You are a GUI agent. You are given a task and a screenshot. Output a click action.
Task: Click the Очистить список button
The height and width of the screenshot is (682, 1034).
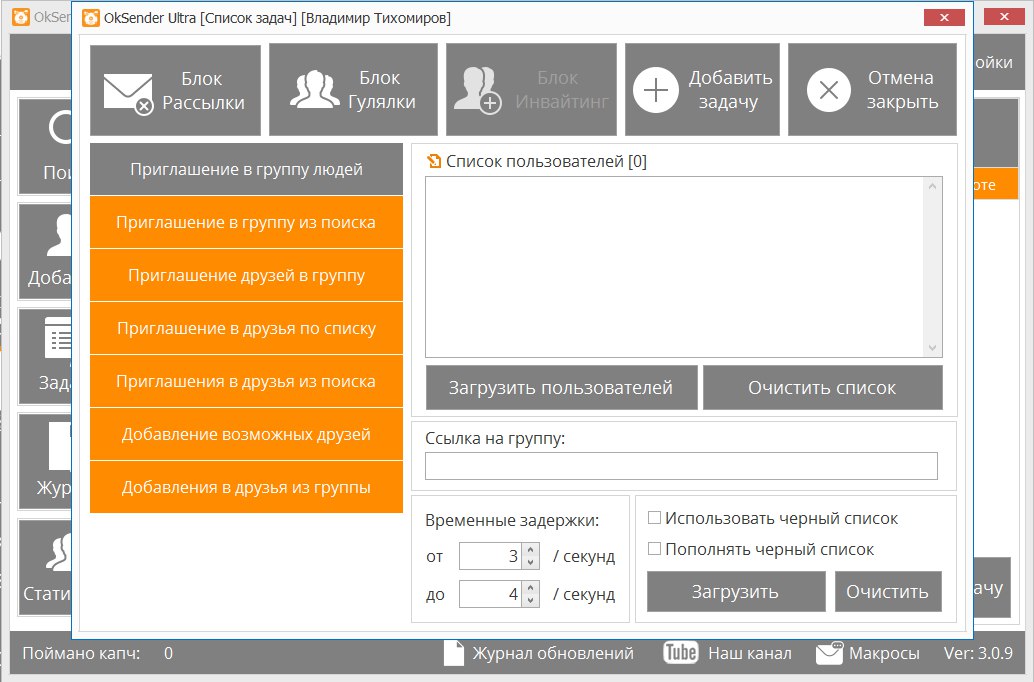tap(822, 387)
